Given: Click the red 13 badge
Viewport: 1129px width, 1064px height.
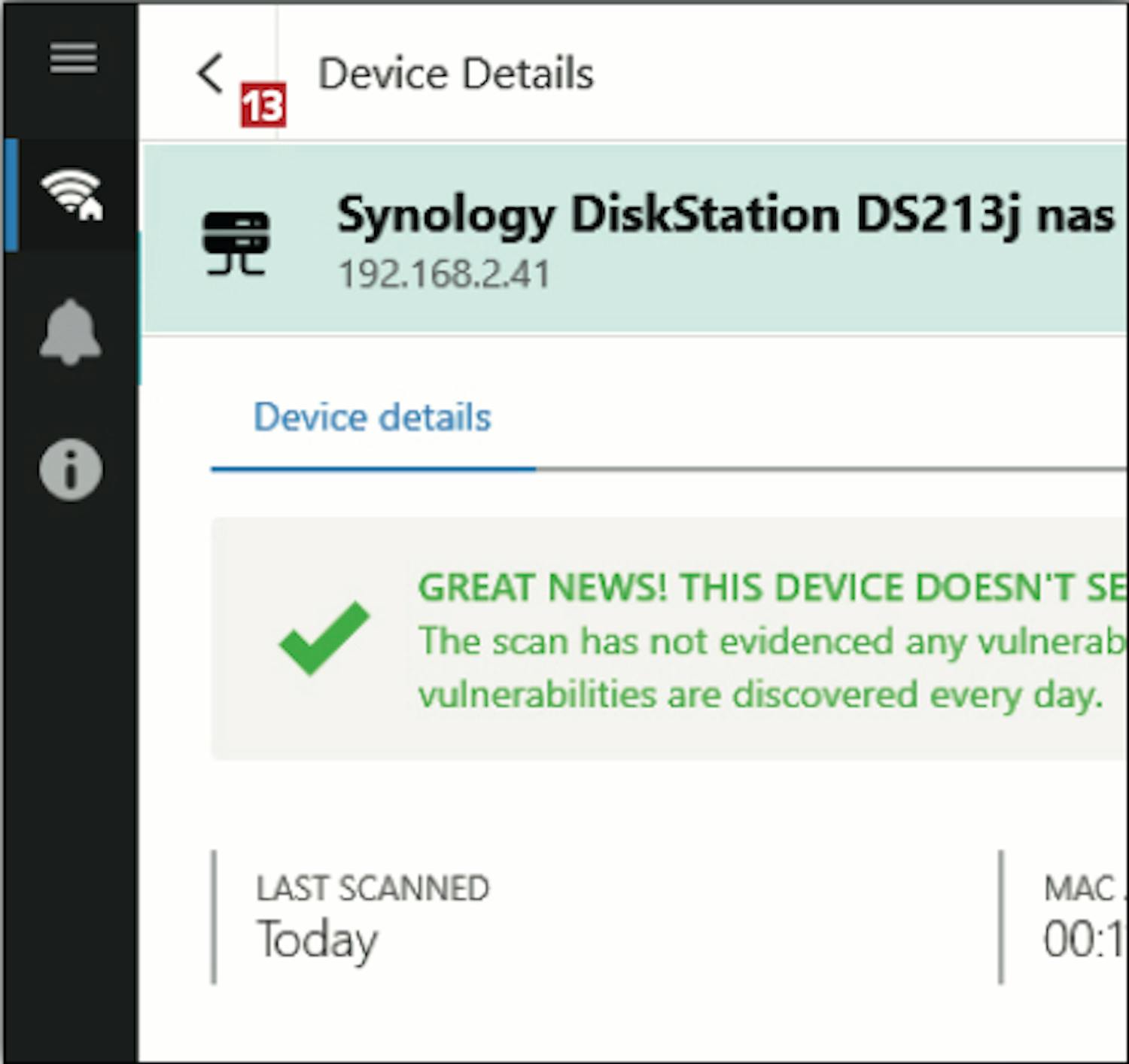Looking at the screenshot, I should tap(263, 105).
